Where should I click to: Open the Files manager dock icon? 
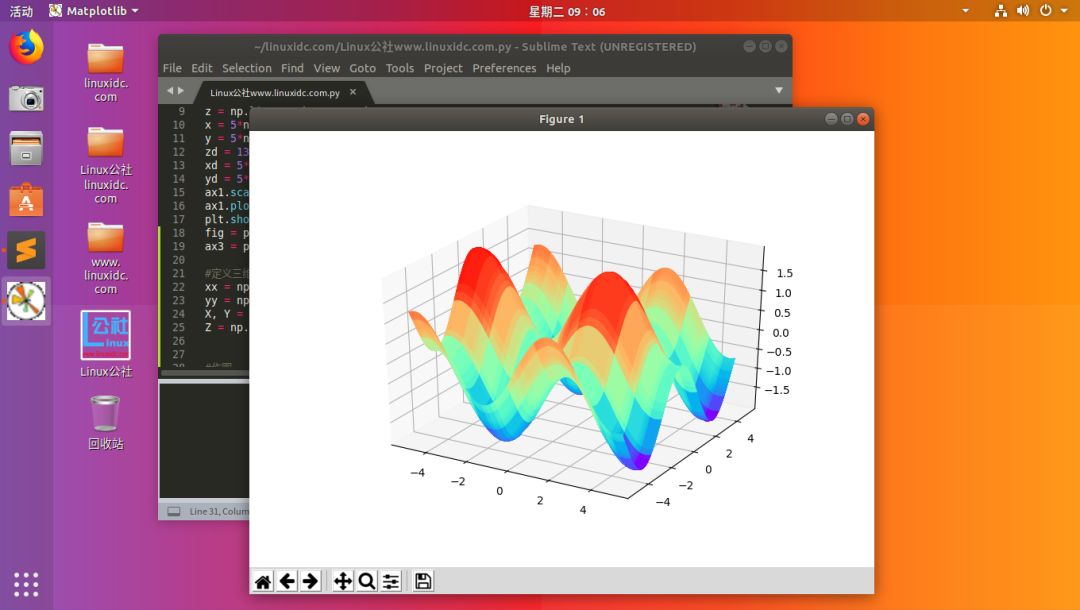tap(26, 148)
